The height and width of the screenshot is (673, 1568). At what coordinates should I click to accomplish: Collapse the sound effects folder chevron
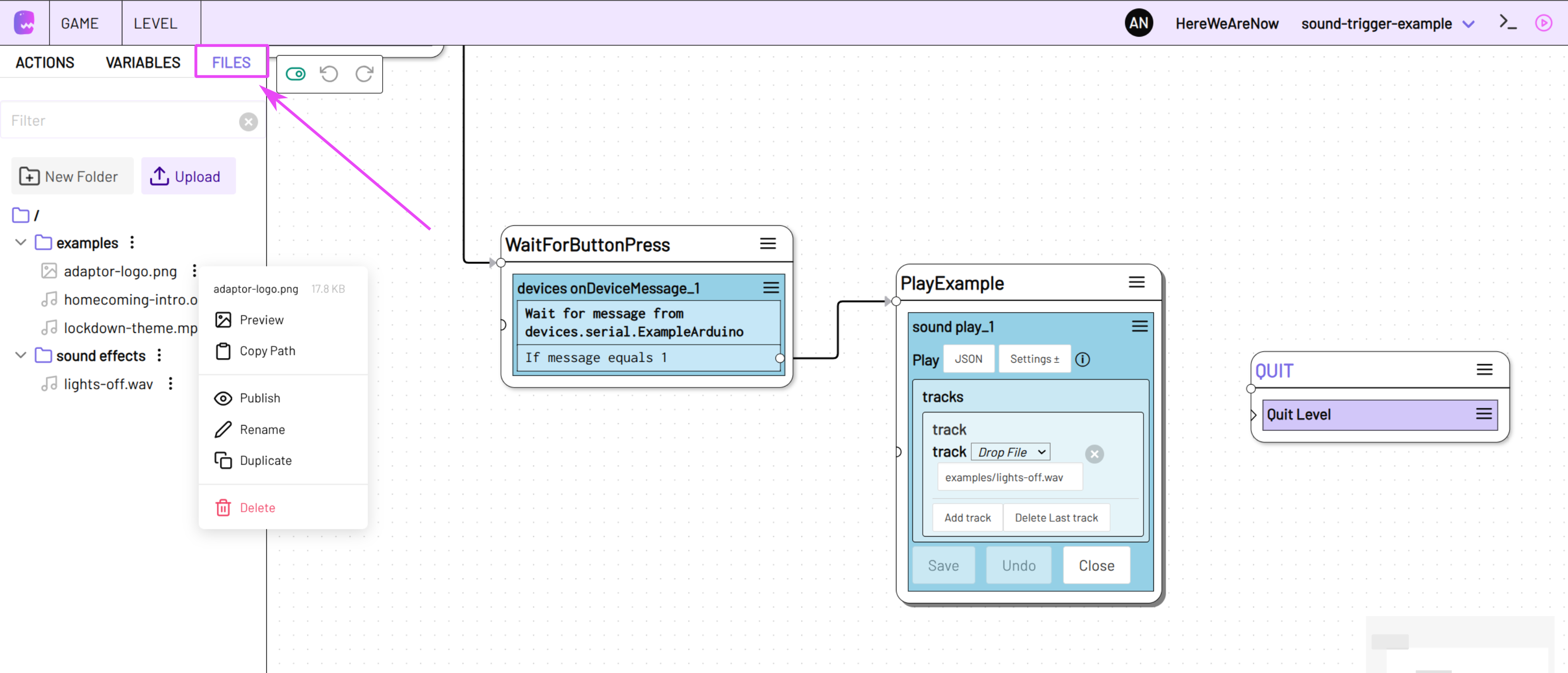click(21, 356)
